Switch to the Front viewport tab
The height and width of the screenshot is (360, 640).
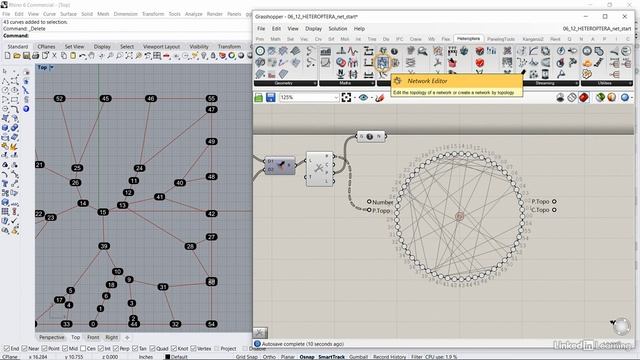[93, 338]
